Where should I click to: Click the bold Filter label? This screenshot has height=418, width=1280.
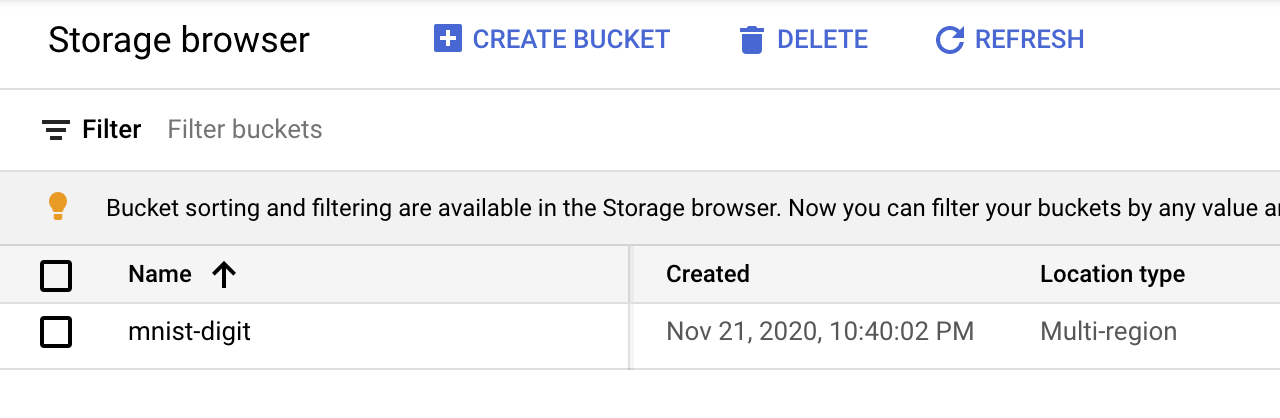coord(112,130)
